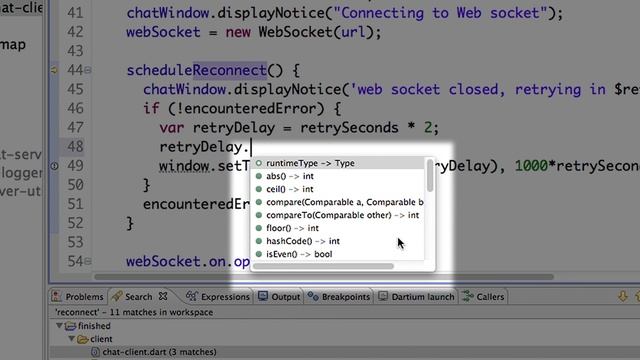Click the retryDelay. text on line 48
The image size is (640, 360).
click(204, 147)
